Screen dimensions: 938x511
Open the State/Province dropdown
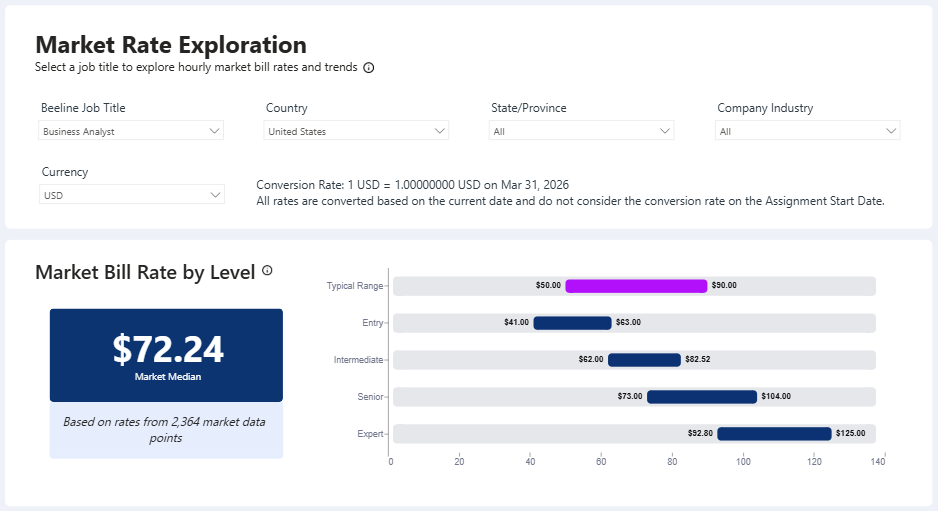click(581, 131)
